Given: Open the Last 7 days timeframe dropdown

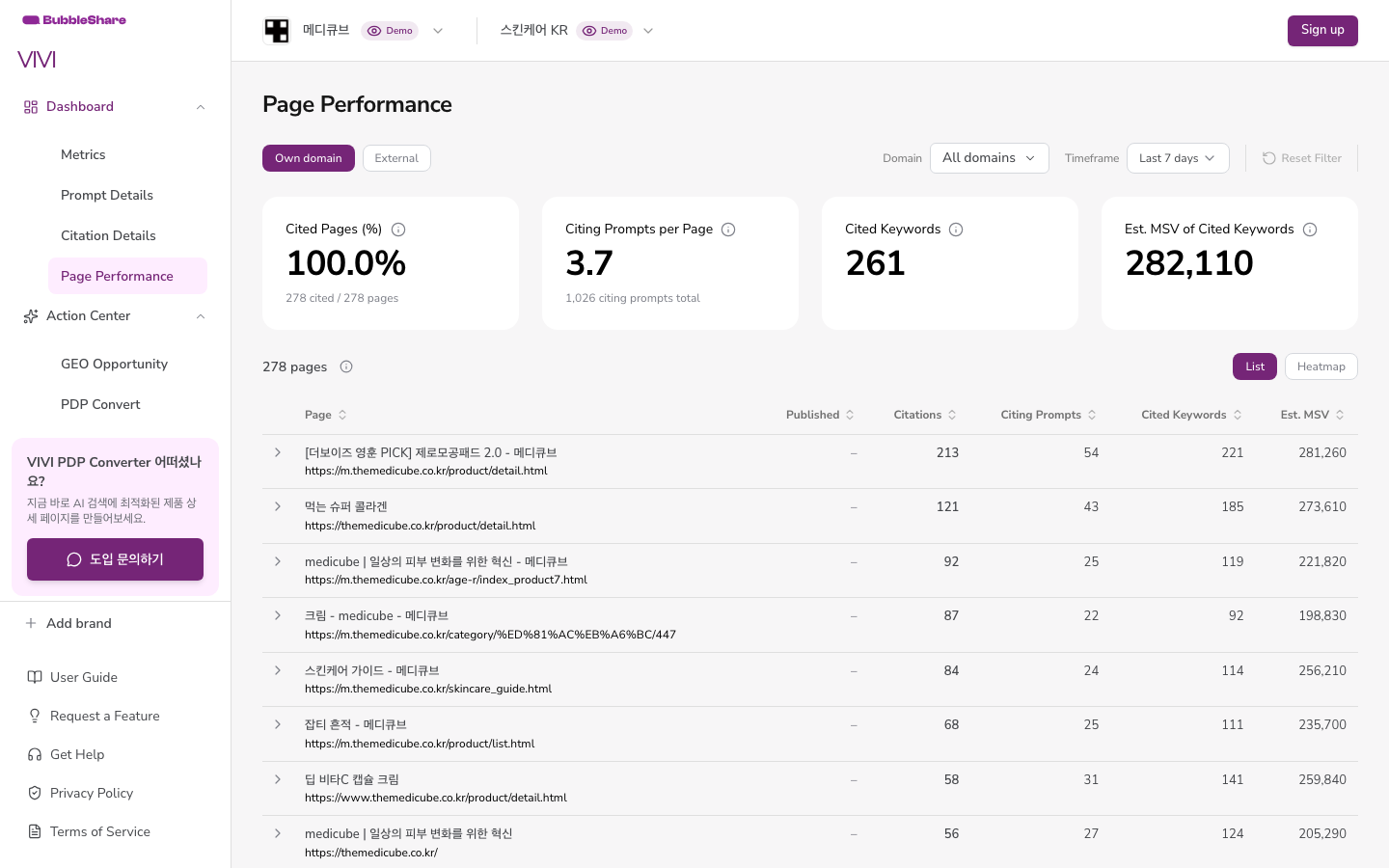Looking at the screenshot, I should pyautogui.click(x=1178, y=158).
